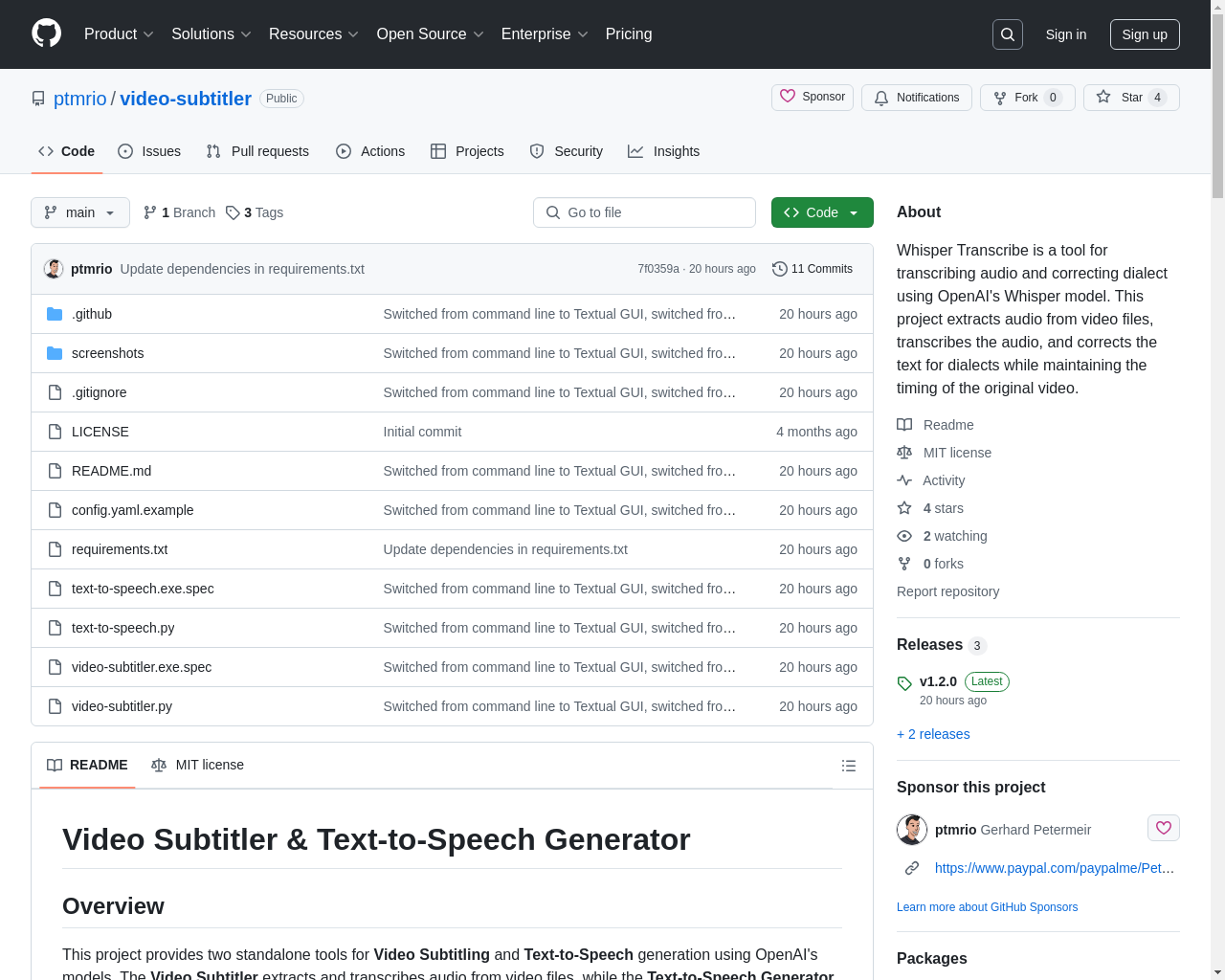Select the README tab in file panel
Viewport: 1225px width, 980px height.
pyautogui.click(x=87, y=765)
